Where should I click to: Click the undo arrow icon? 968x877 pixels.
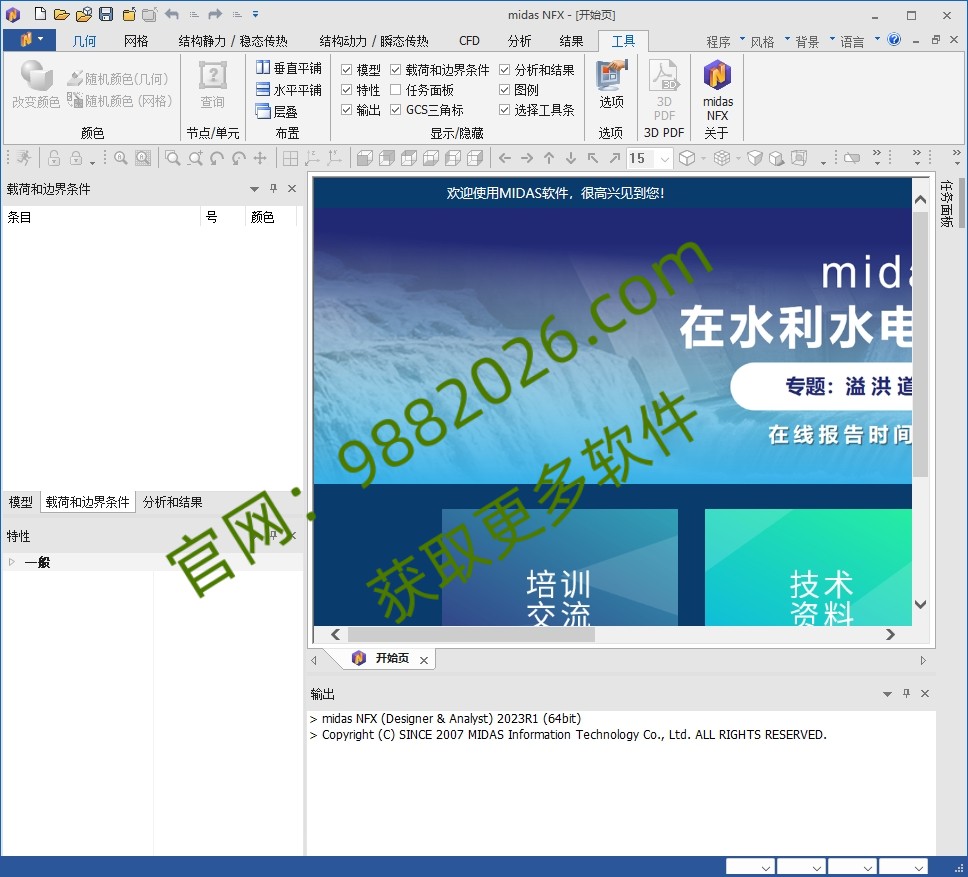(172, 14)
